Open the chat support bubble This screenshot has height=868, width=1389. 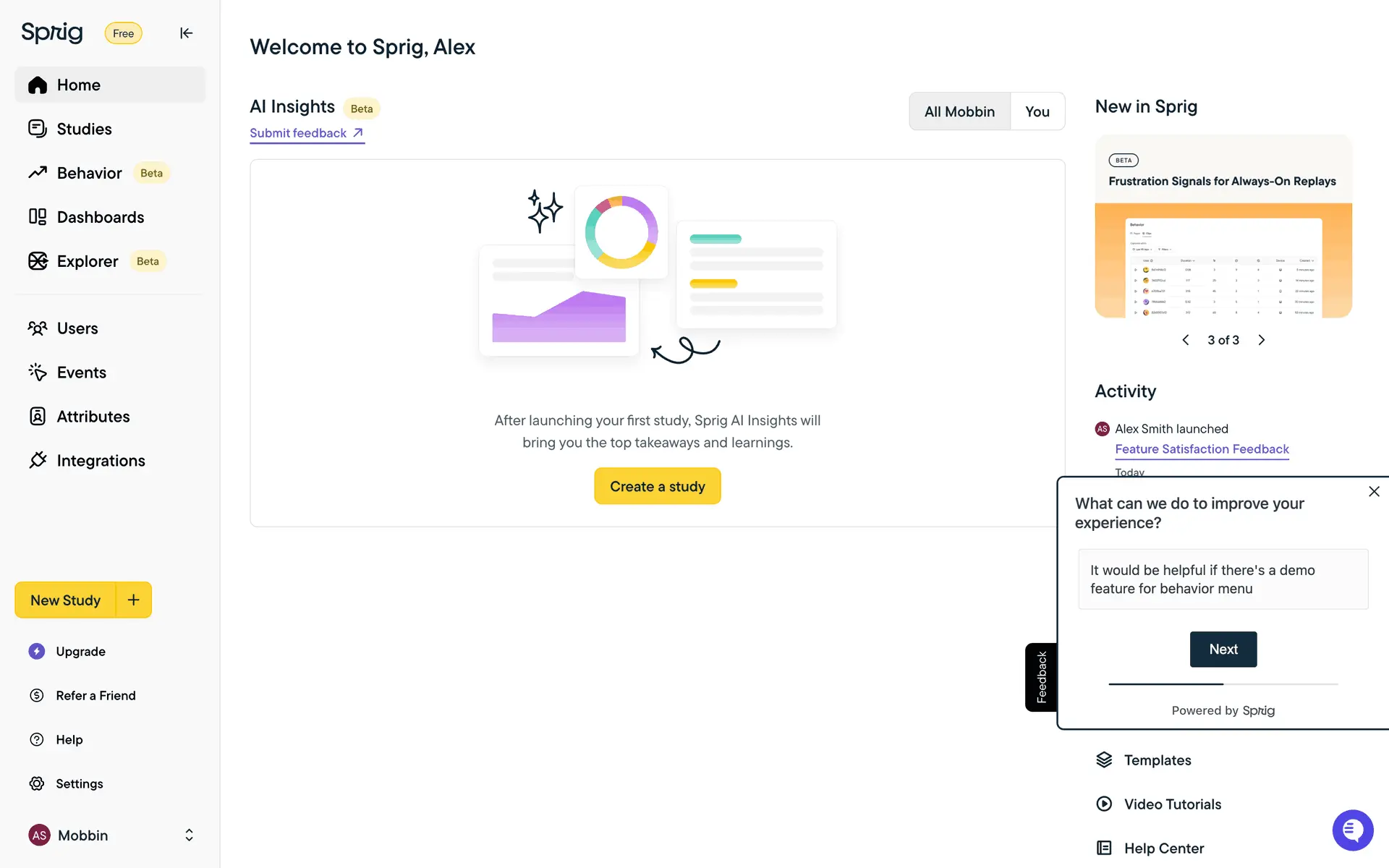coord(1352,830)
